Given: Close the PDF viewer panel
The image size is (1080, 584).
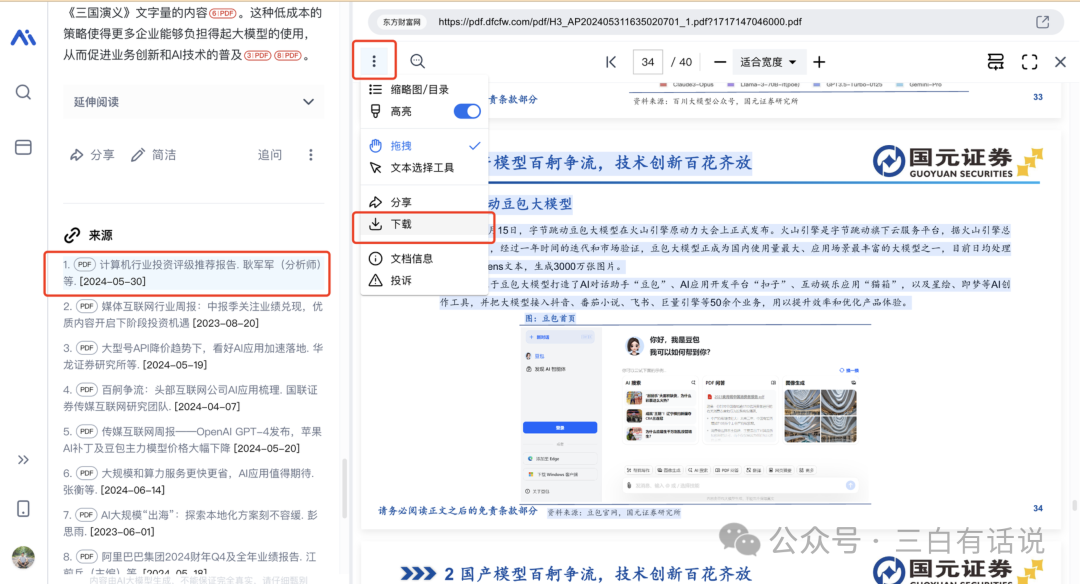Looking at the screenshot, I should coord(1060,62).
